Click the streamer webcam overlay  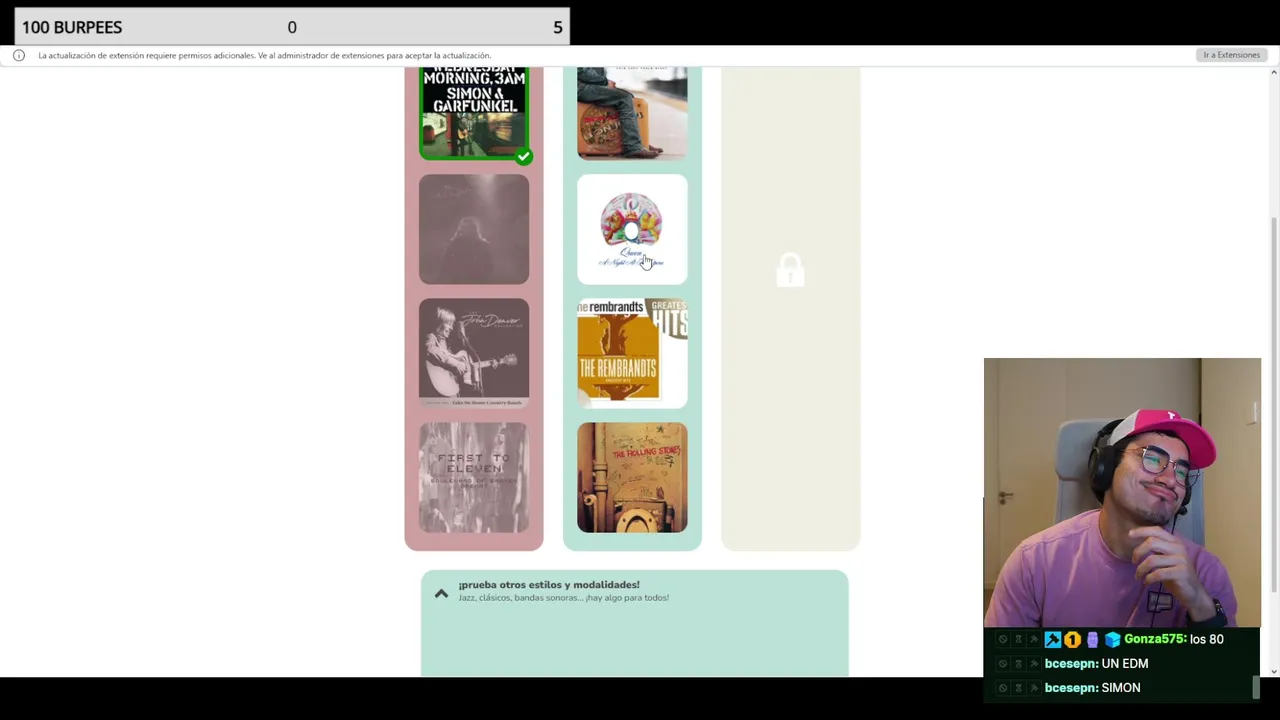point(1122,492)
